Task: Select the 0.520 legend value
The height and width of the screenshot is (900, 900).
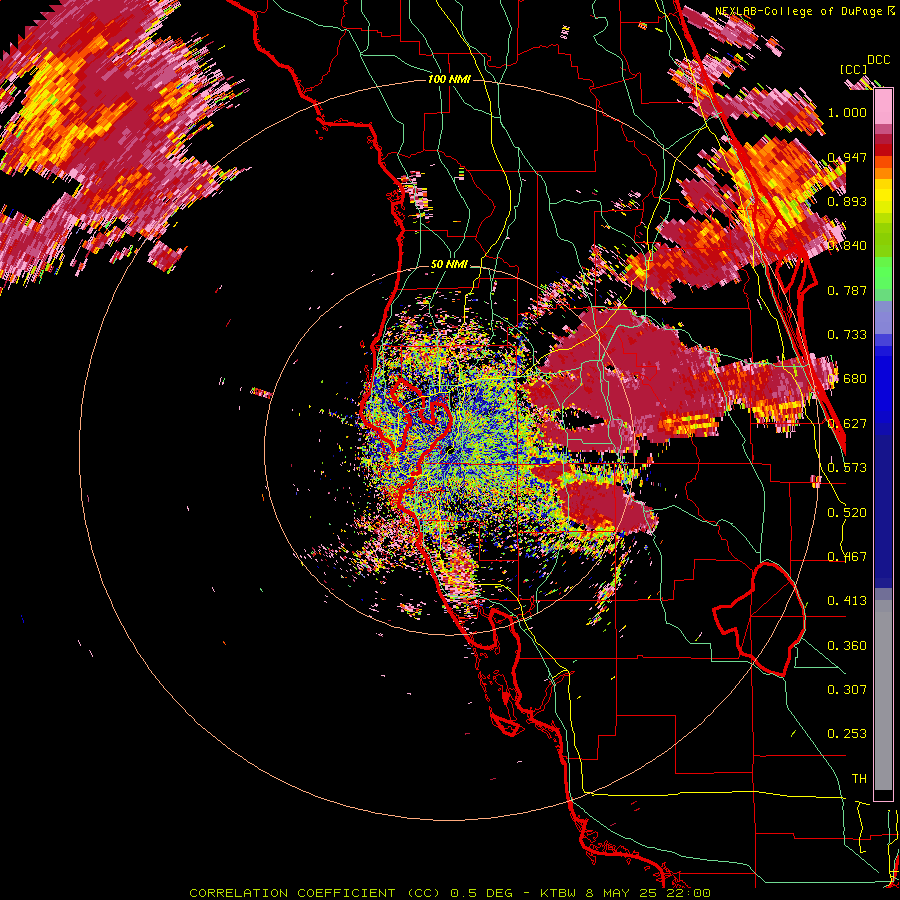Action: 847,513
